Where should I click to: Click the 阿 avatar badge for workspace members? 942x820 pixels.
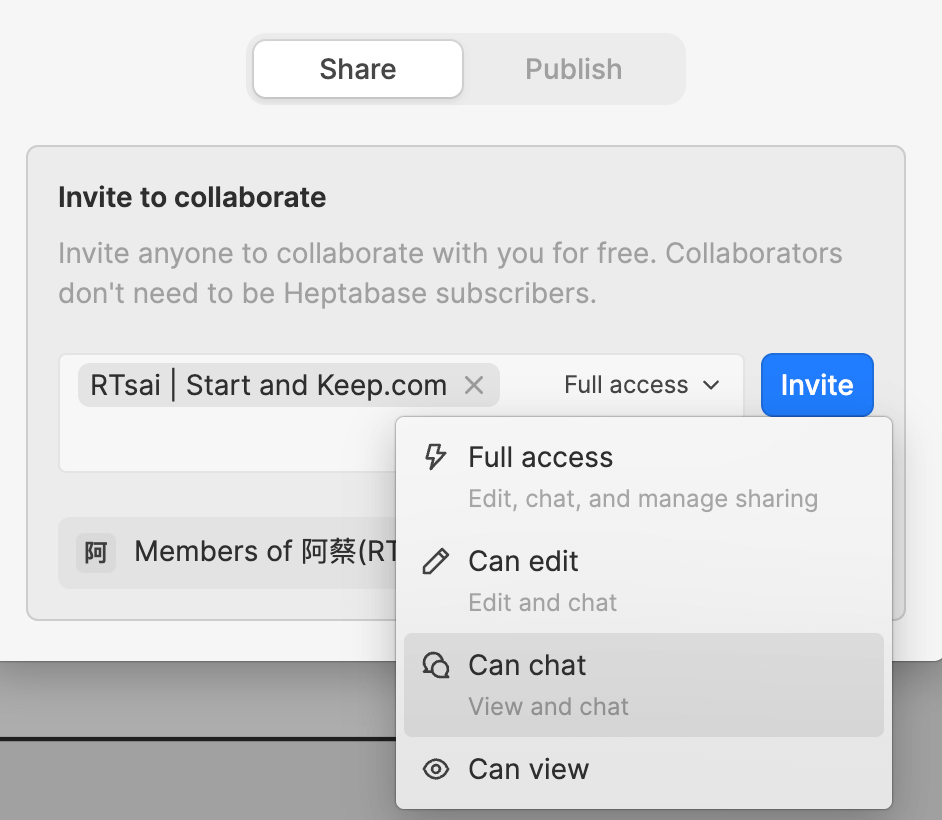95,551
